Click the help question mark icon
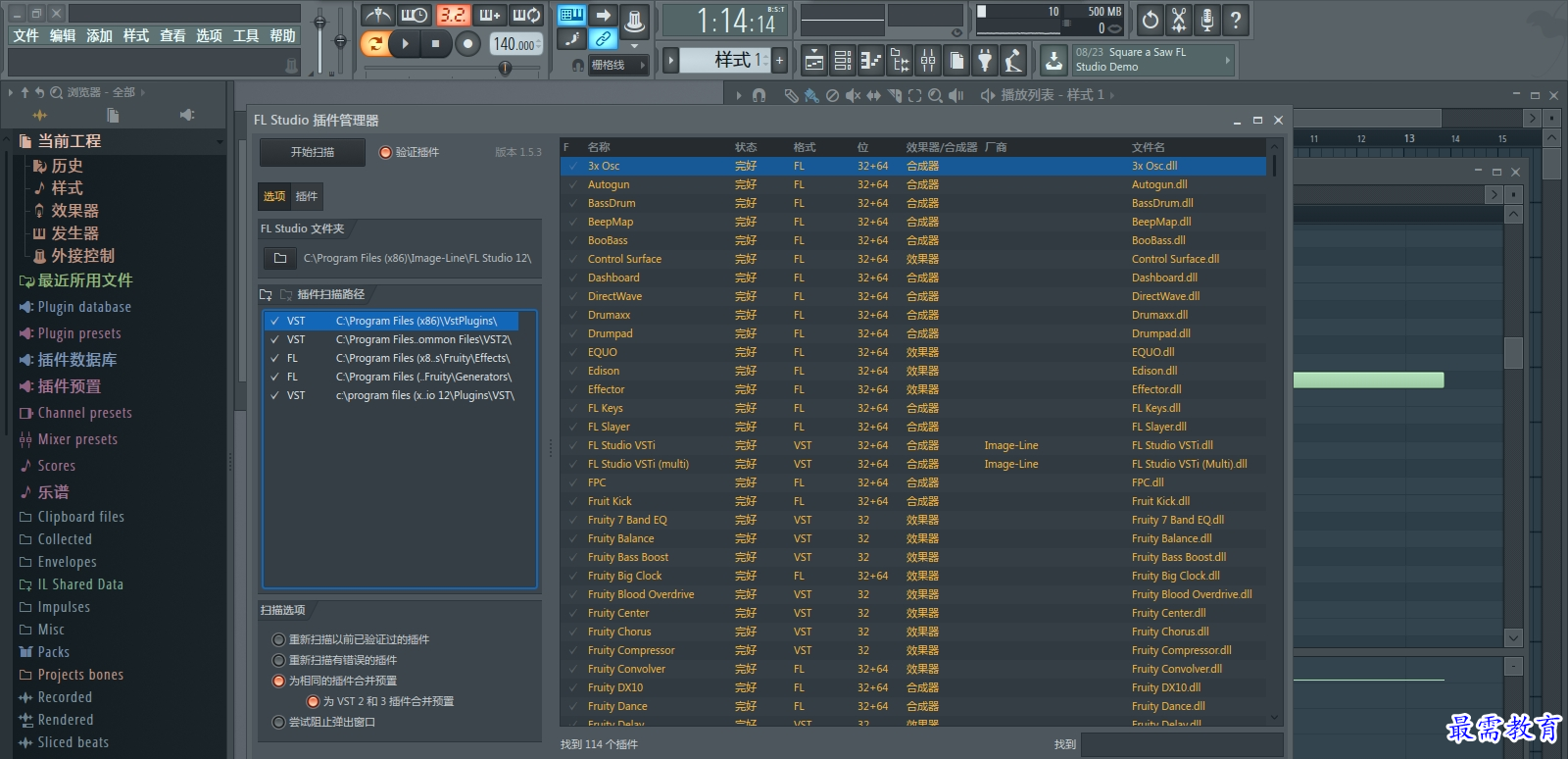 [x=1236, y=20]
